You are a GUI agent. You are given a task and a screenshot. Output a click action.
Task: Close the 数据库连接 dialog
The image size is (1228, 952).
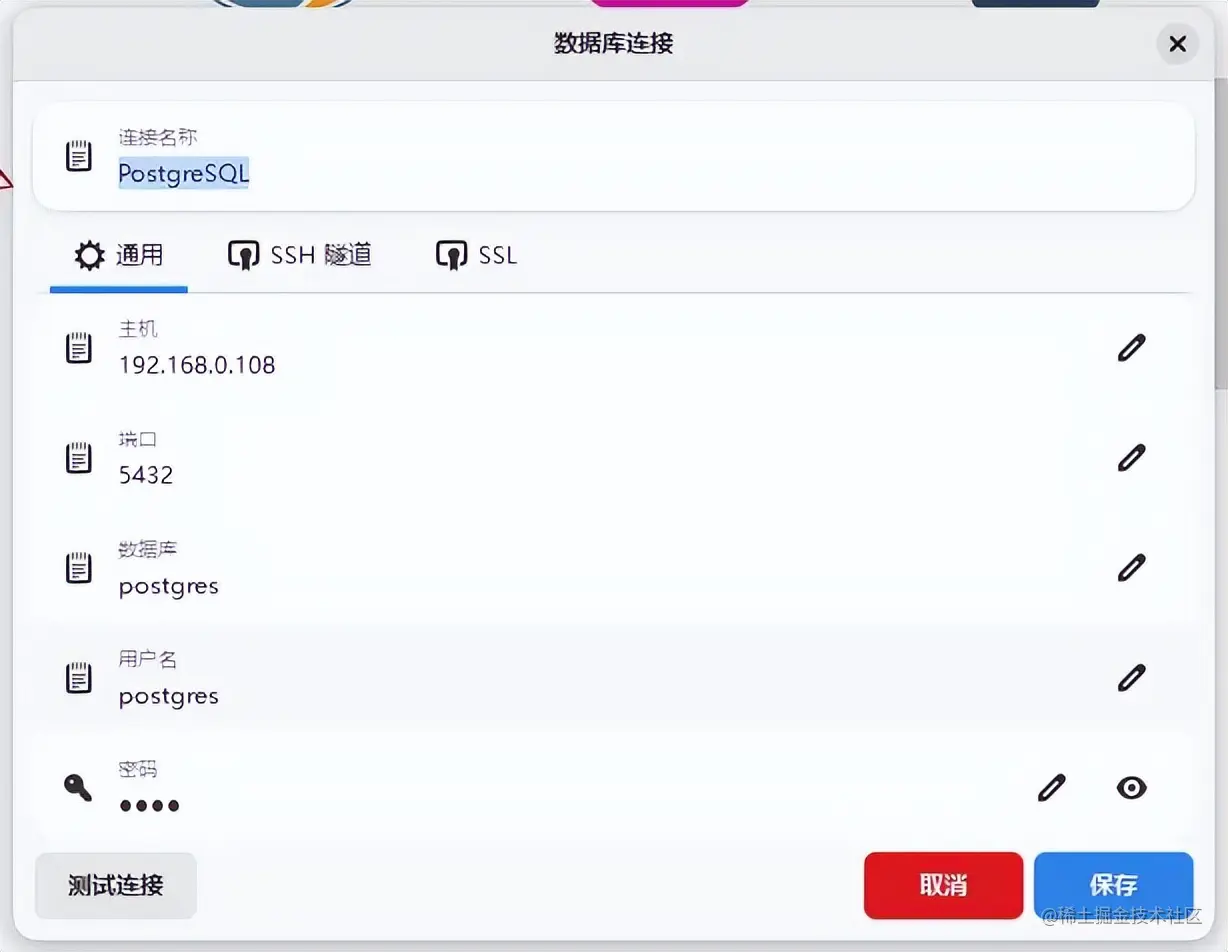[1178, 44]
